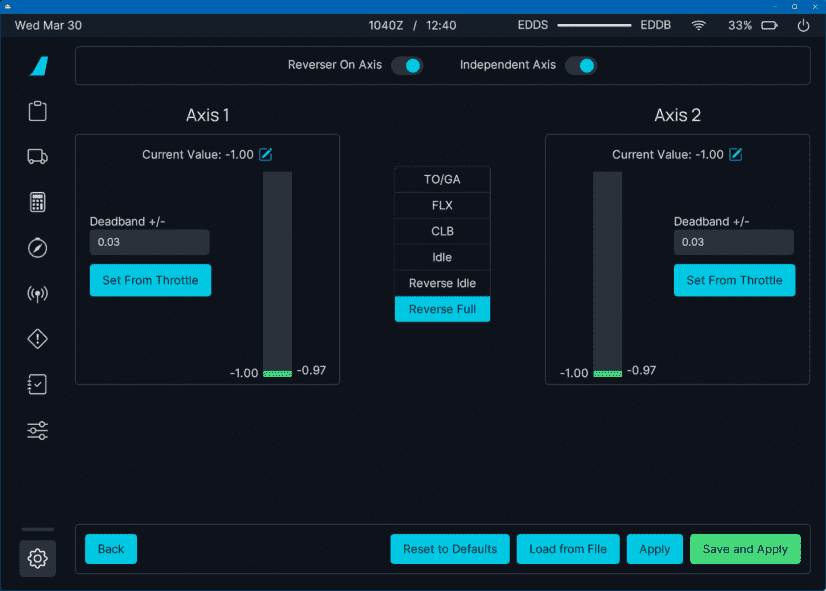The height and width of the screenshot is (591, 826).
Task: Open the Presets sliders page
Action: [38, 431]
